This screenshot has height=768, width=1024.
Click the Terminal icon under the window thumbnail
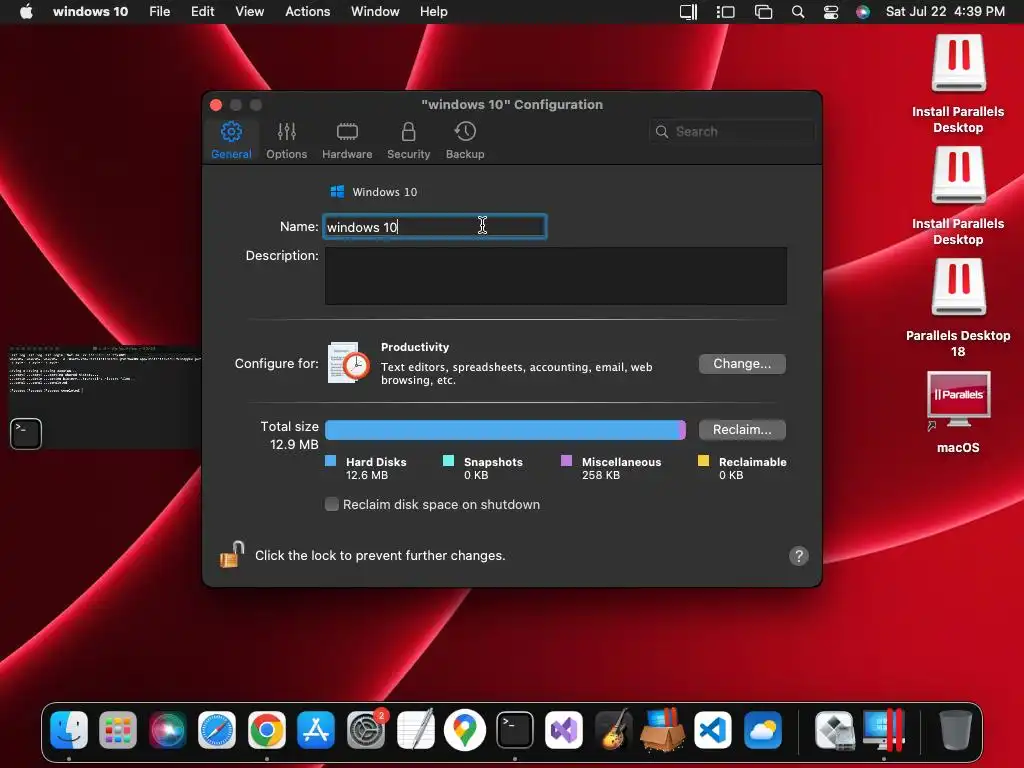[x=26, y=434]
